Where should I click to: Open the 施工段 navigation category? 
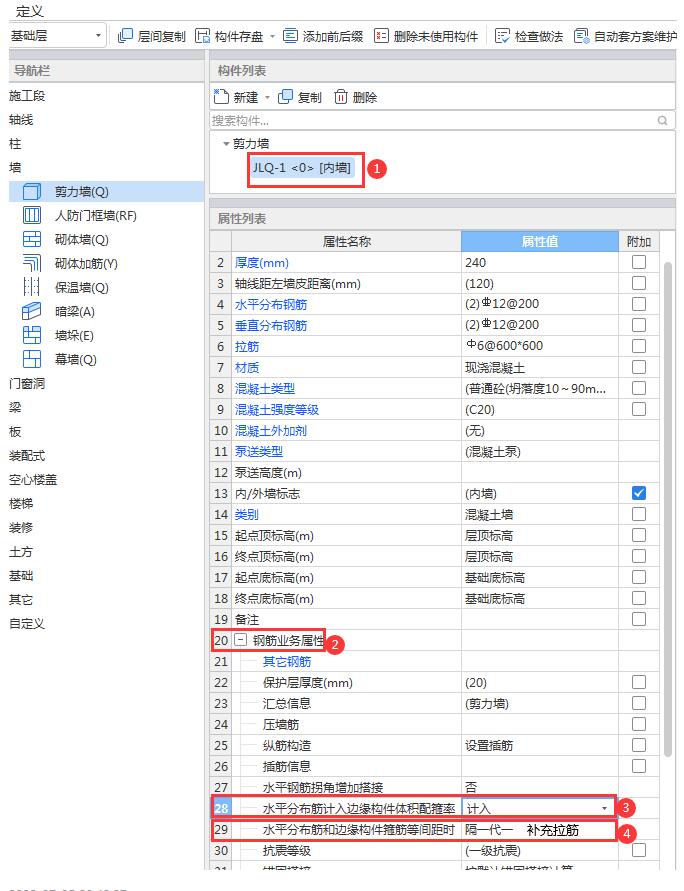coord(27,95)
